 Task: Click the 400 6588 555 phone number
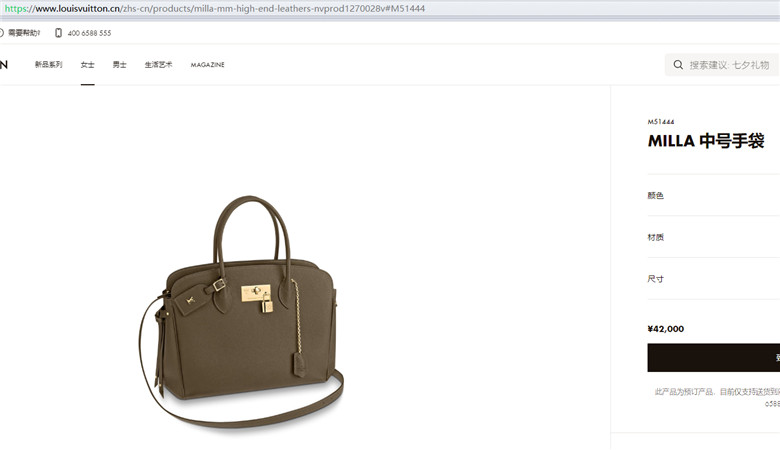(90, 33)
